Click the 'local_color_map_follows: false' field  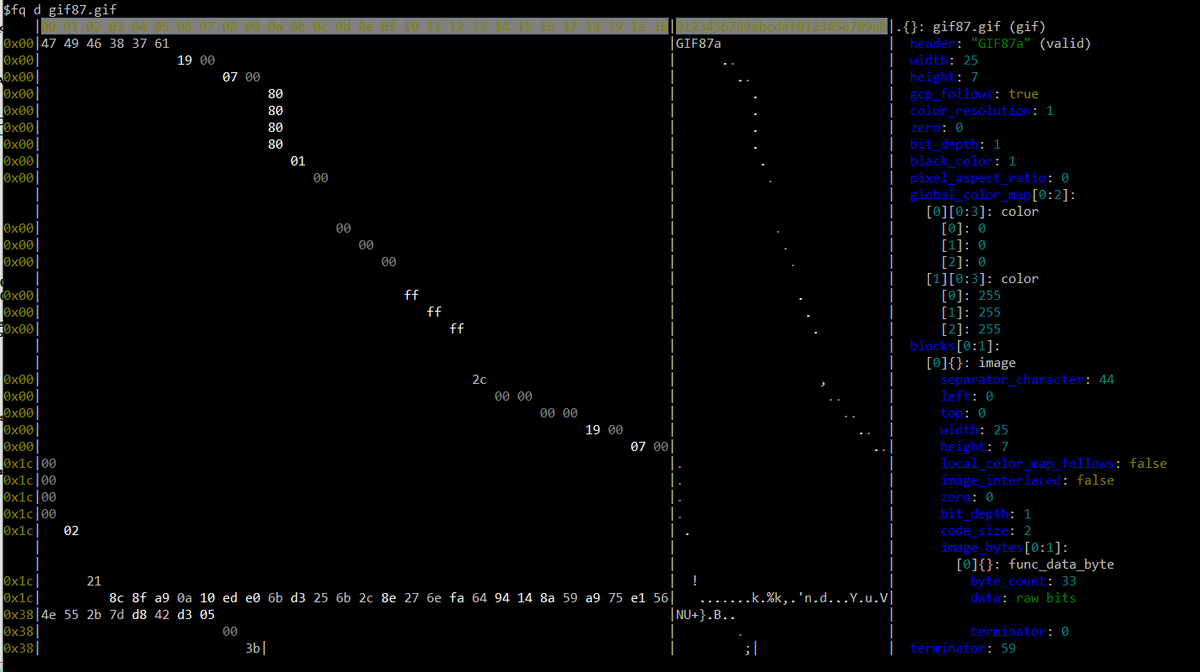[x=1053, y=464]
